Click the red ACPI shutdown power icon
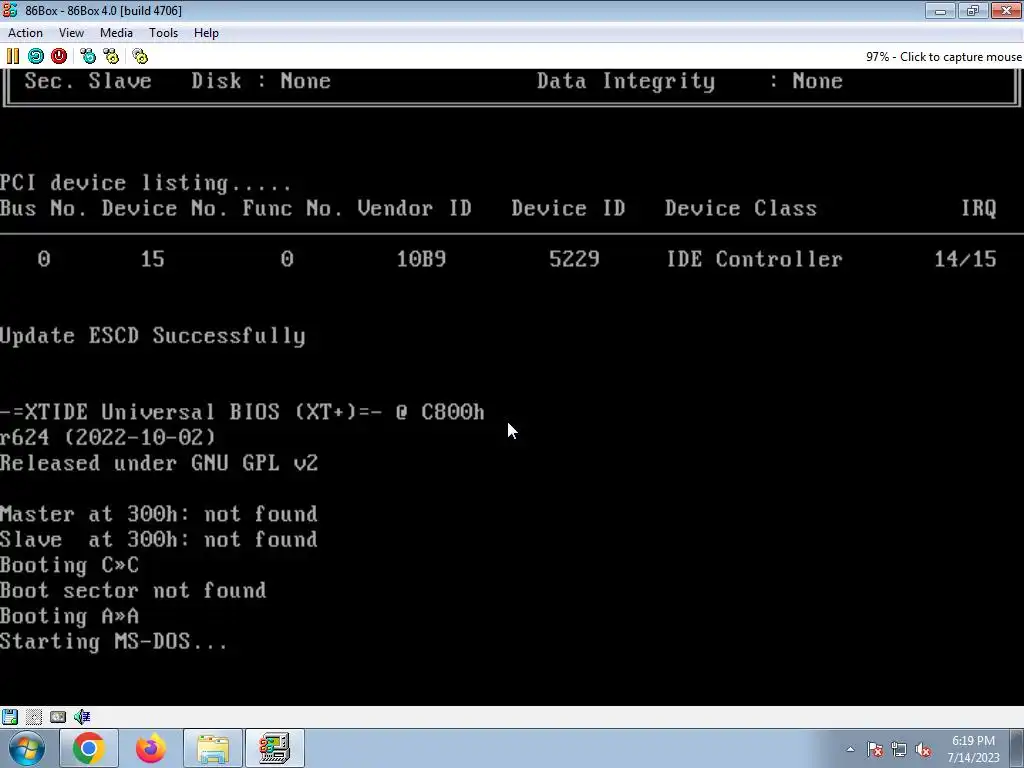The height and width of the screenshot is (768, 1024). (59, 56)
